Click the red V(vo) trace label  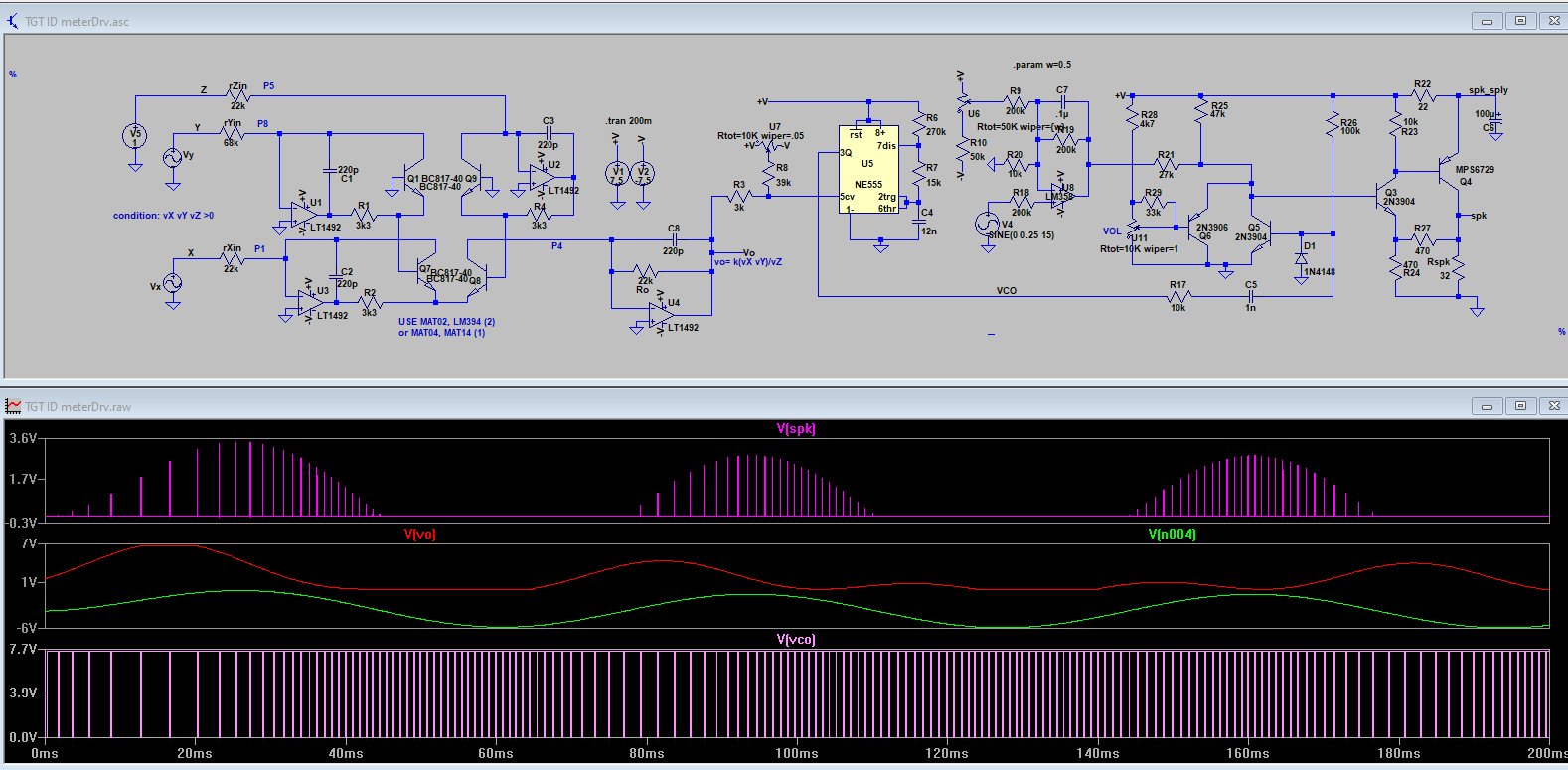[419, 535]
